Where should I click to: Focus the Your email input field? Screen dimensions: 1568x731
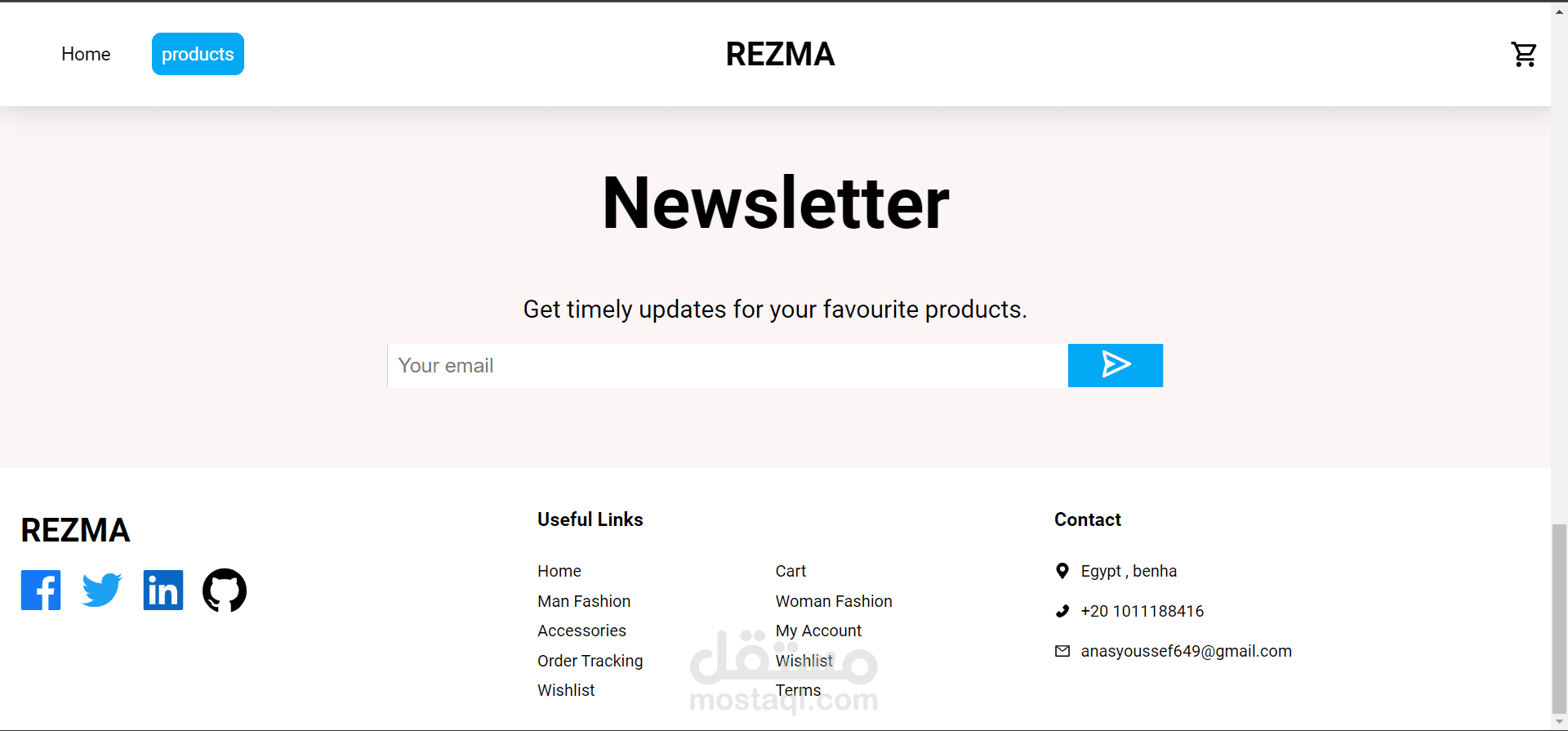click(x=727, y=365)
